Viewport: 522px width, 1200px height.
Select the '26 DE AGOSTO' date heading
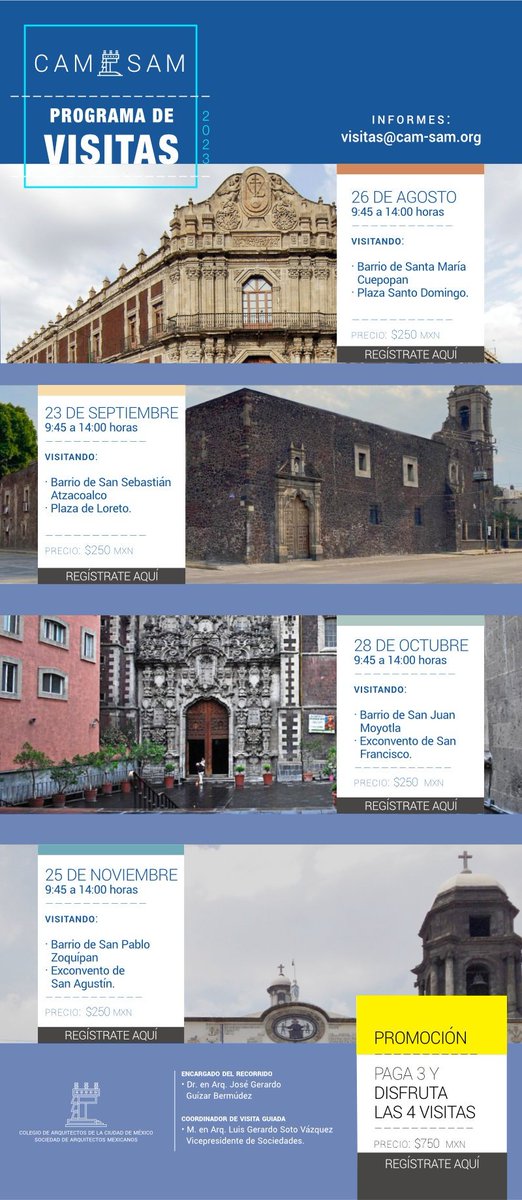tap(404, 197)
